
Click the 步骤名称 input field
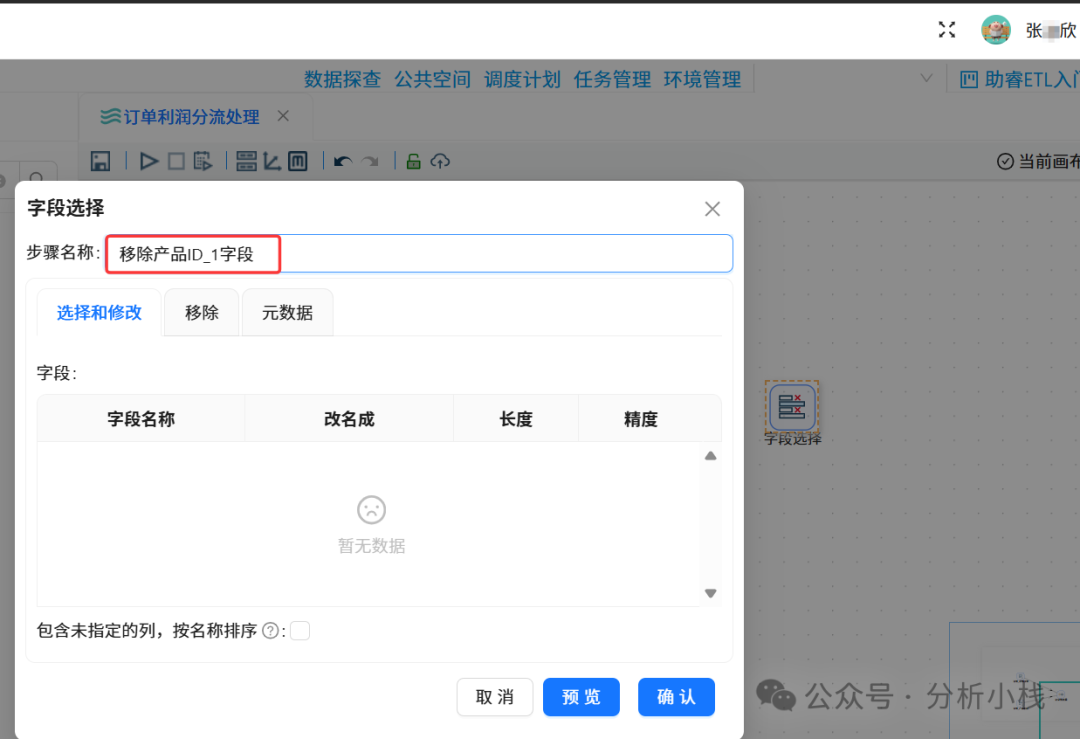(x=419, y=253)
